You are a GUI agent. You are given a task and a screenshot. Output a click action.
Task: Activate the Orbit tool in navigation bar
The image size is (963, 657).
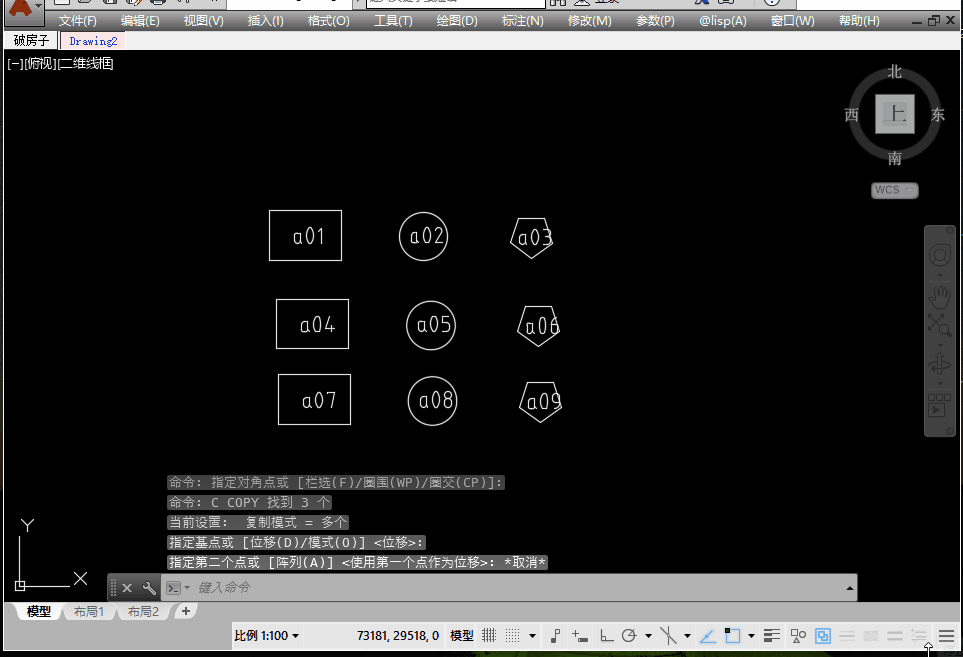coord(939,363)
